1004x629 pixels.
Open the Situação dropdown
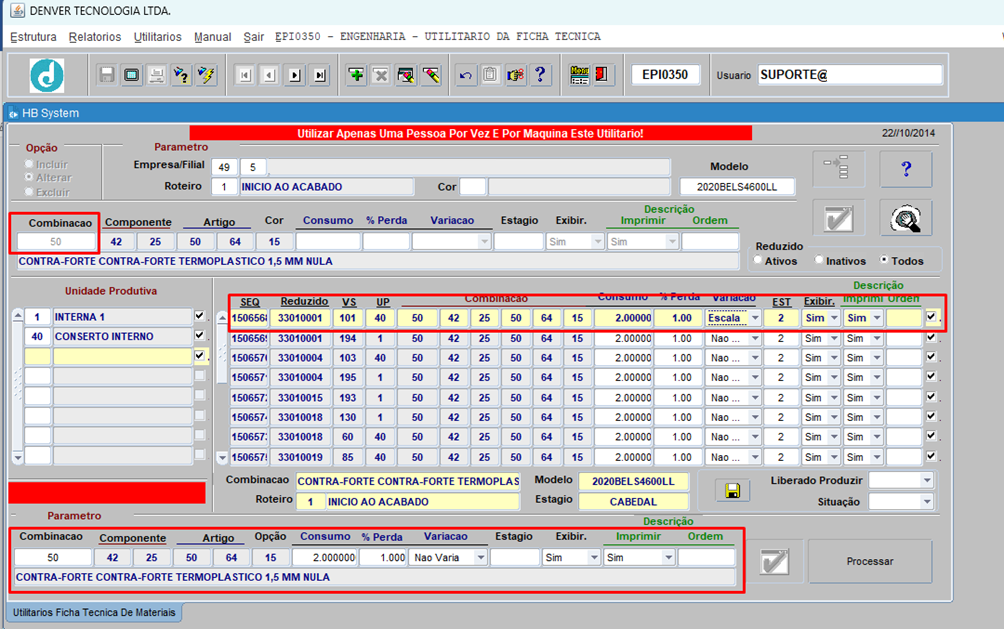pos(927,502)
